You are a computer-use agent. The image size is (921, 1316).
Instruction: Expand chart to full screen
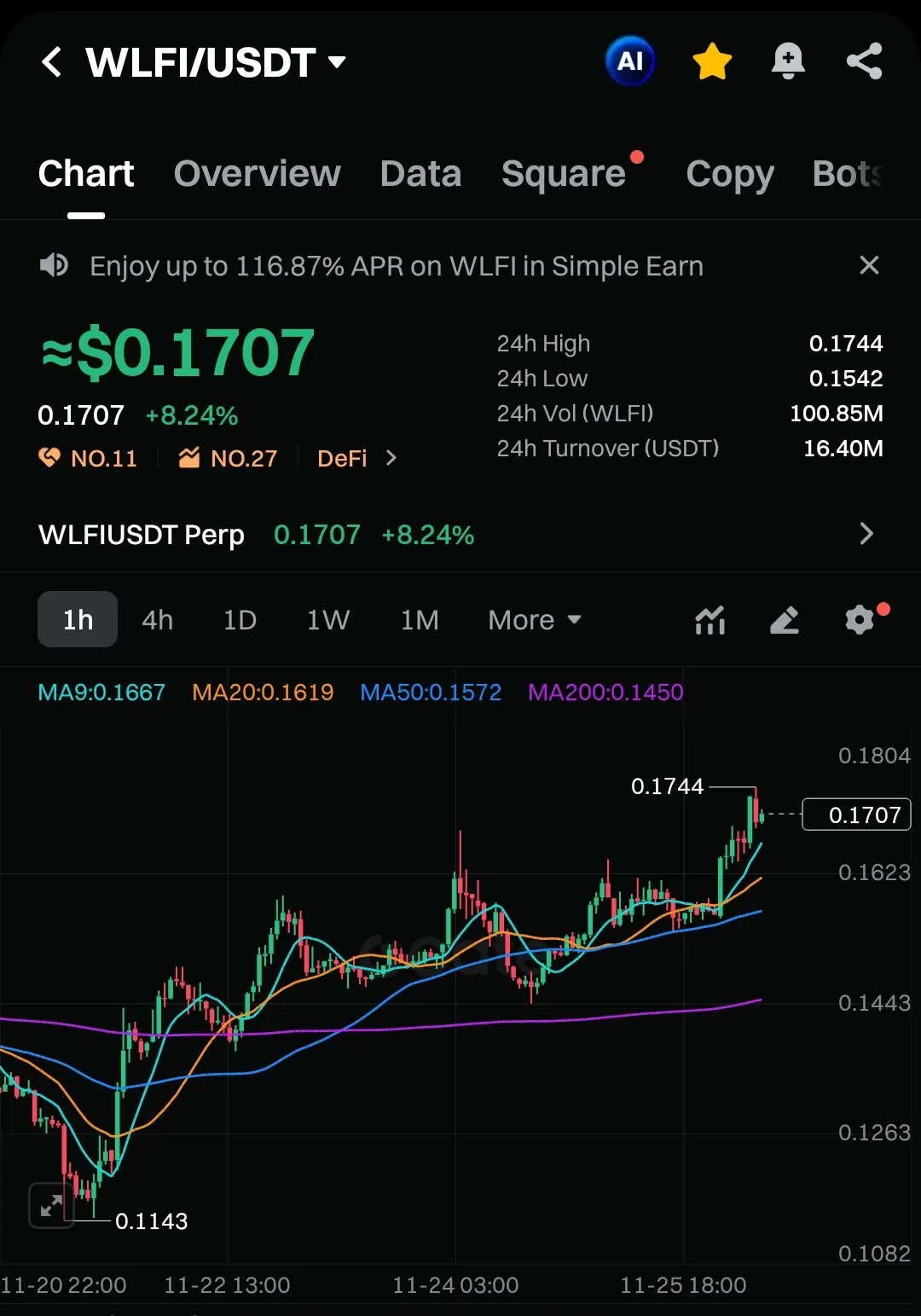click(x=51, y=1205)
